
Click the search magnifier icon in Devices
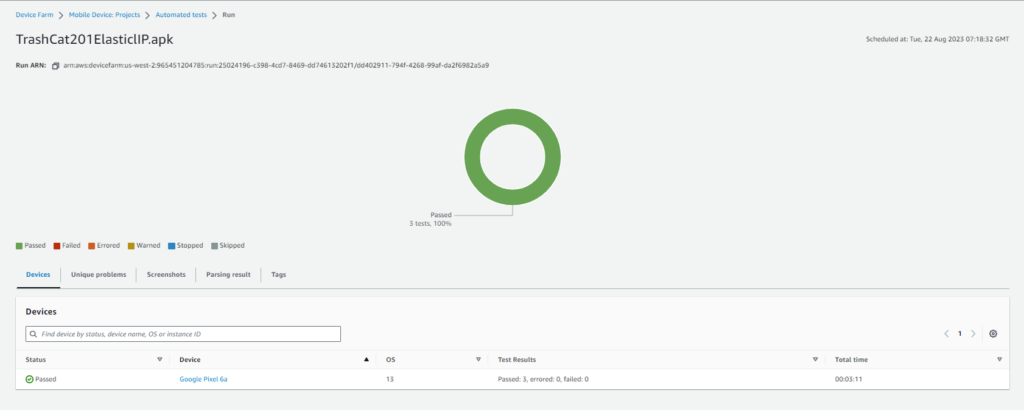point(33,334)
